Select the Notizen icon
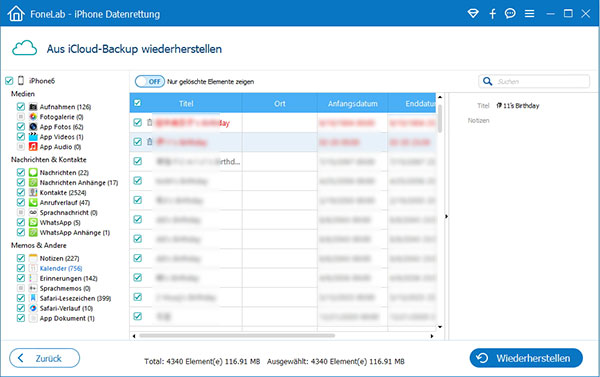The height and width of the screenshot is (377, 600). (x=33, y=258)
